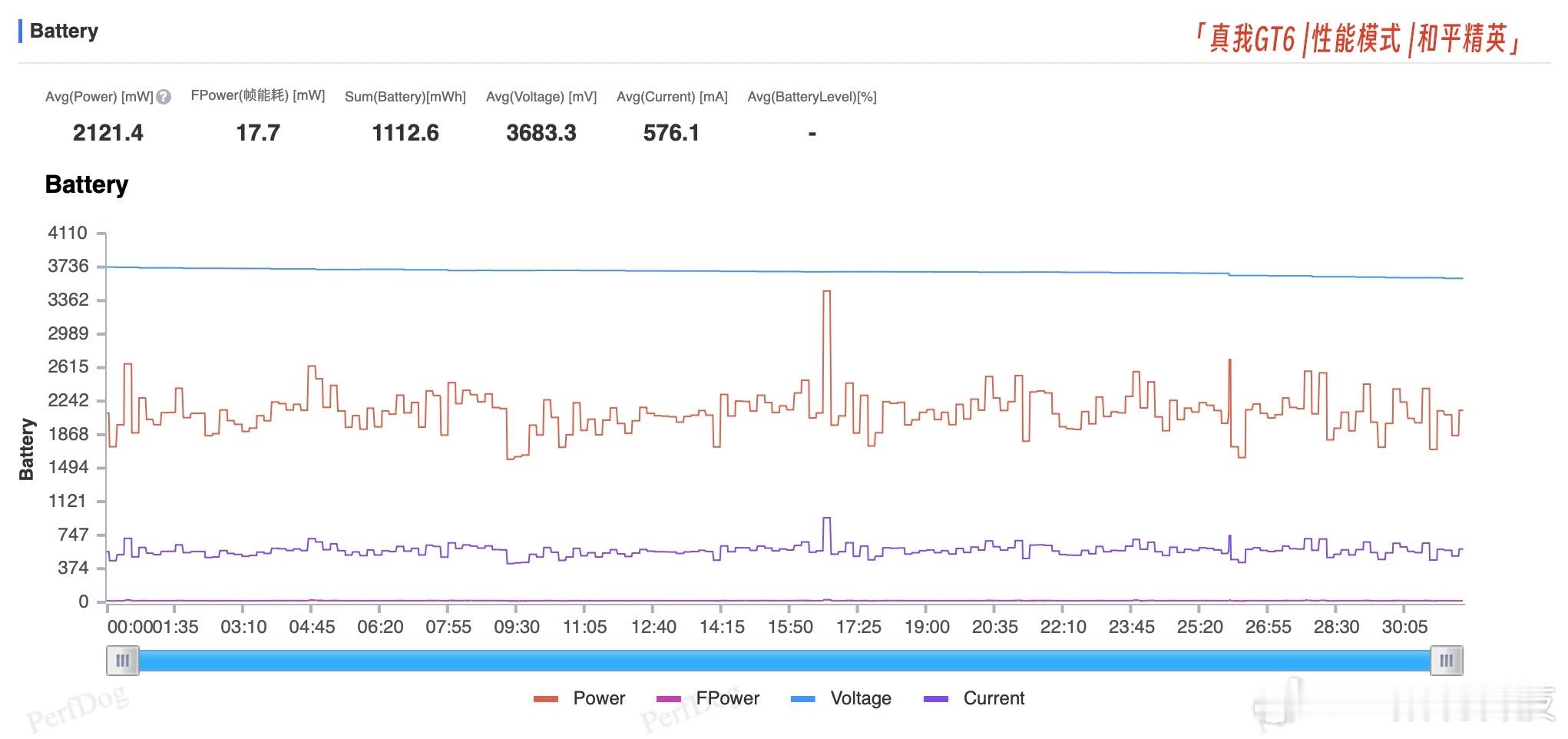Screen dimensions: 1568x739
Task: Click the purple Current legend swatch
Action: [x=935, y=699]
